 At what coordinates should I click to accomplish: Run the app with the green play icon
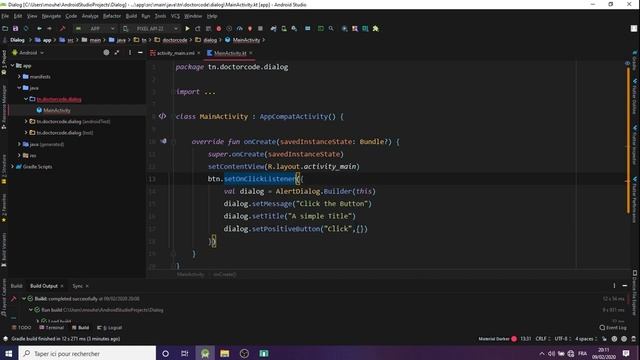tap(187, 29)
